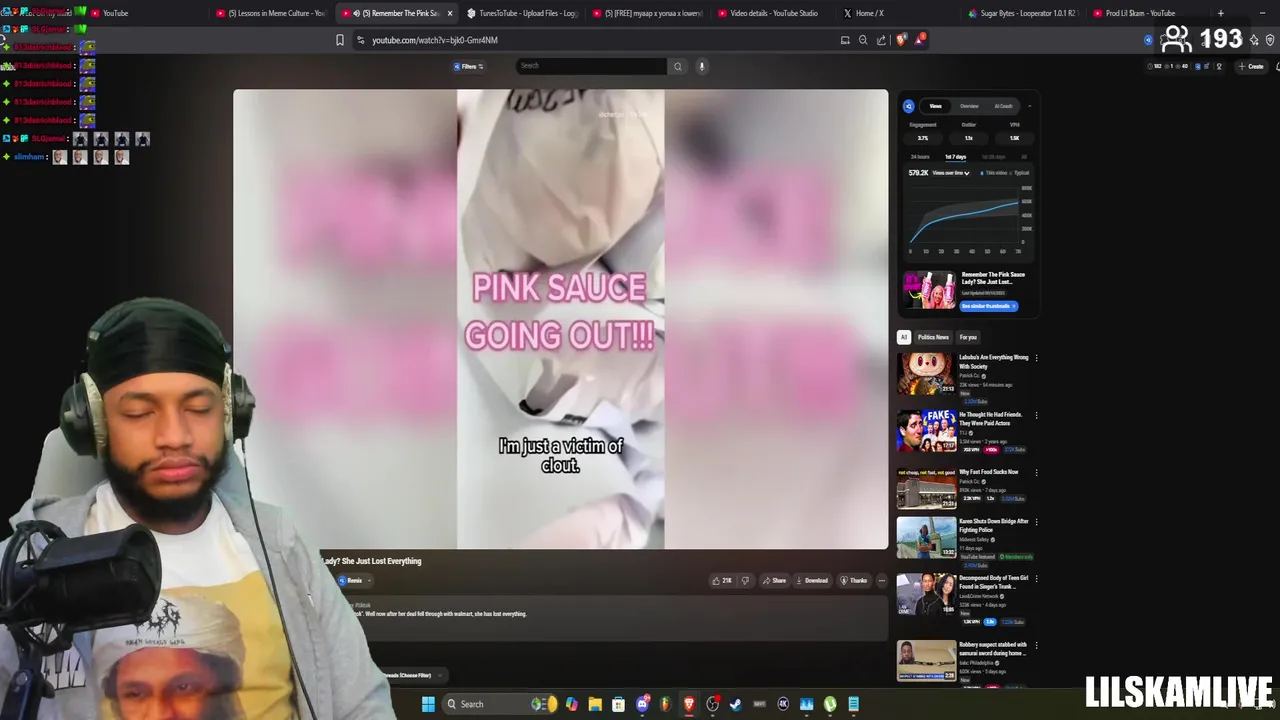
Task: Open Labubu's Are Everything Wrong thumbnail
Action: coord(926,374)
